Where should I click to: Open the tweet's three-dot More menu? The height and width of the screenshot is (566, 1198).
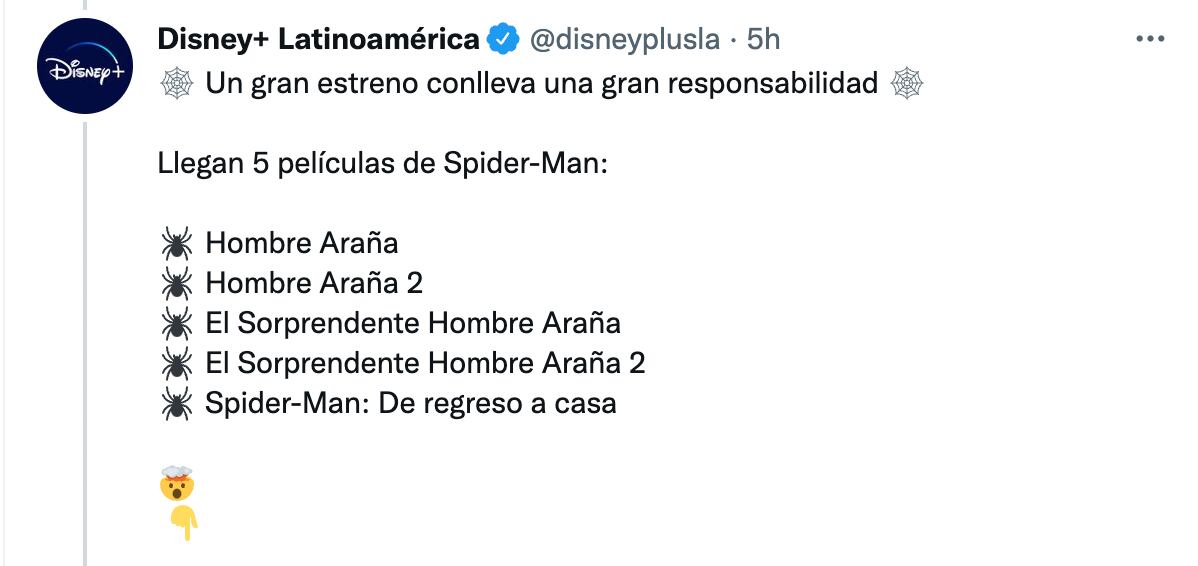tap(1150, 39)
